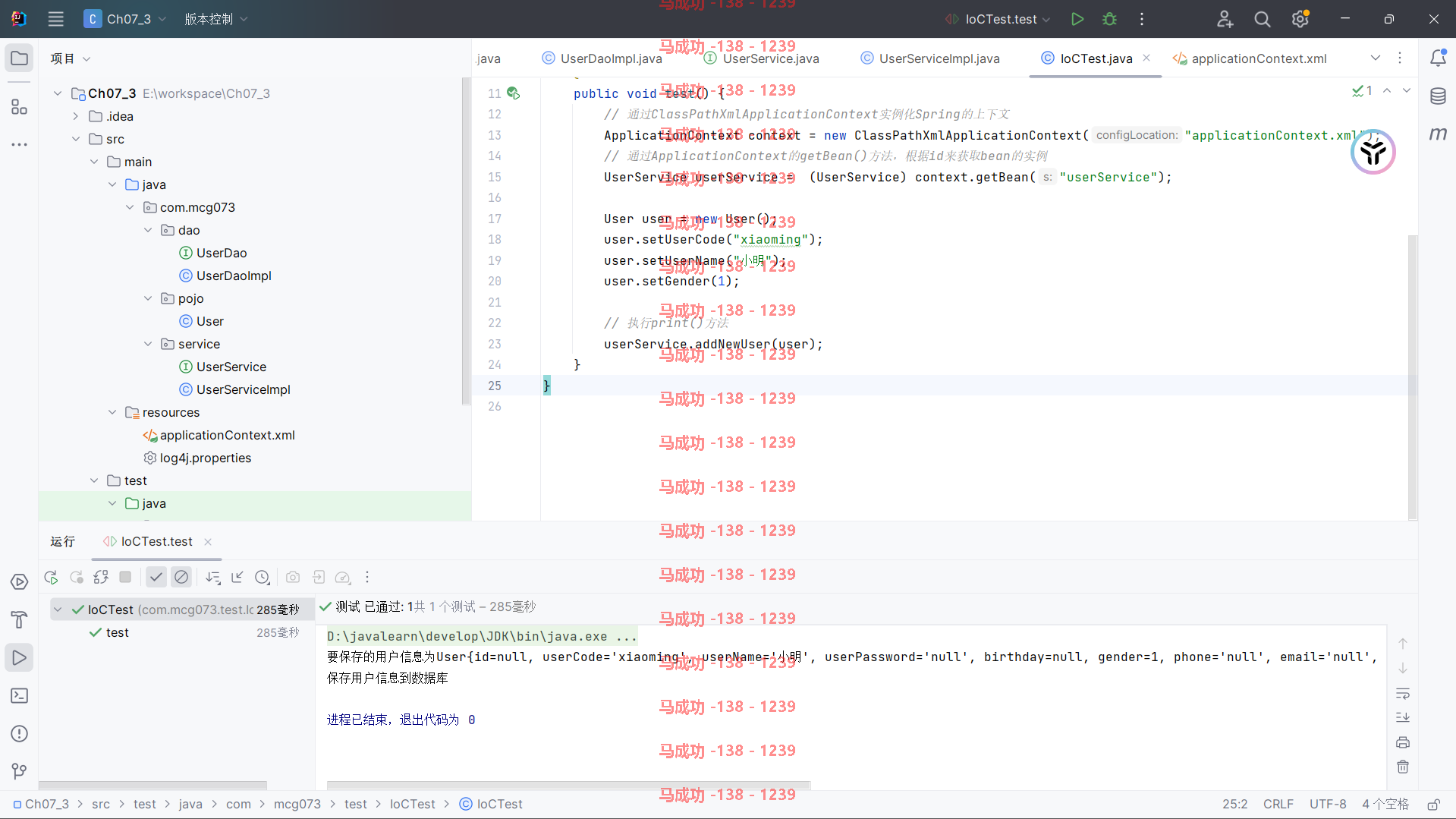
Task: Open the Terminal tool window
Action: pyautogui.click(x=19, y=695)
